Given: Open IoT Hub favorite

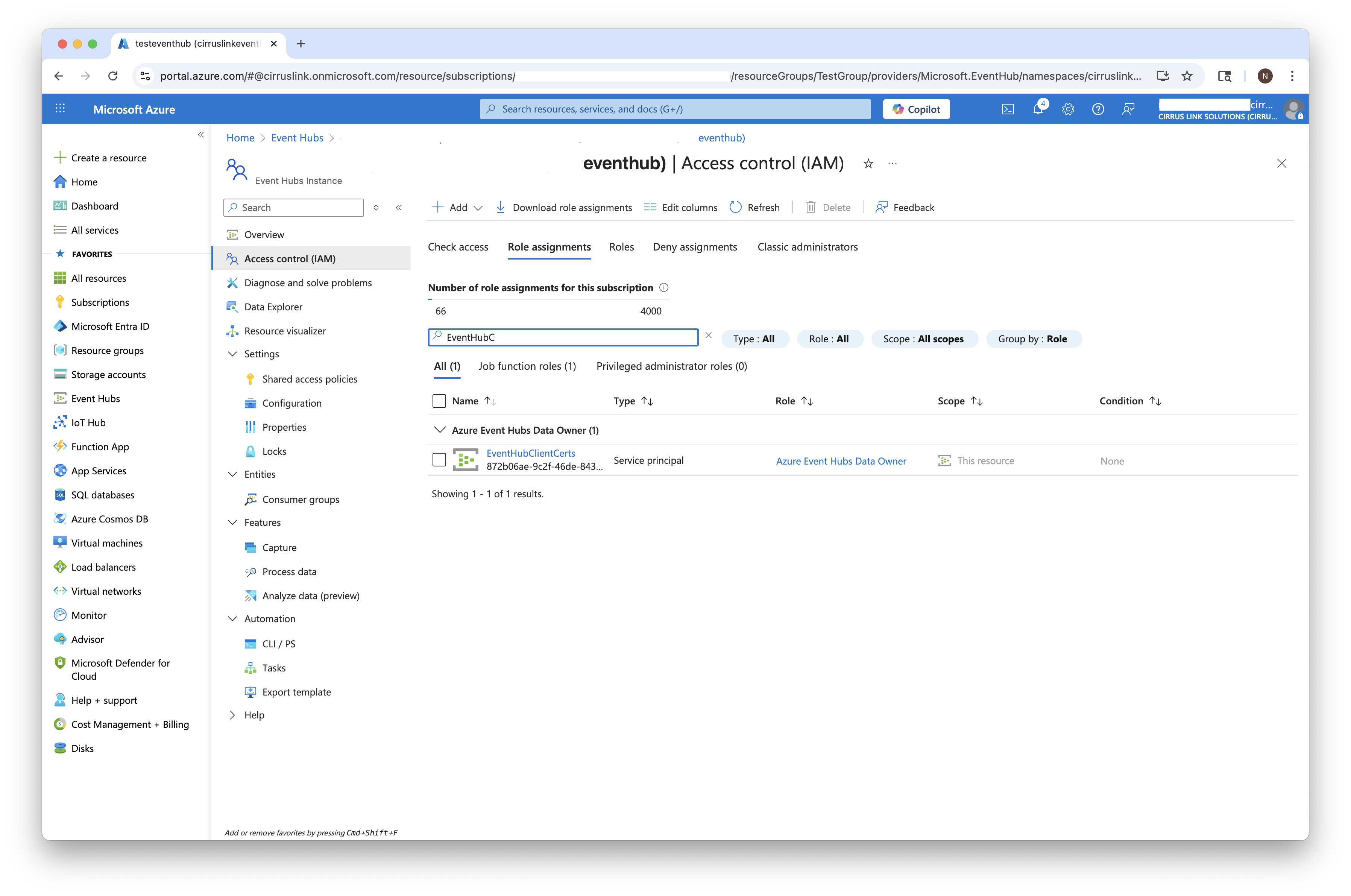Looking at the screenshot, I should 88,423.
